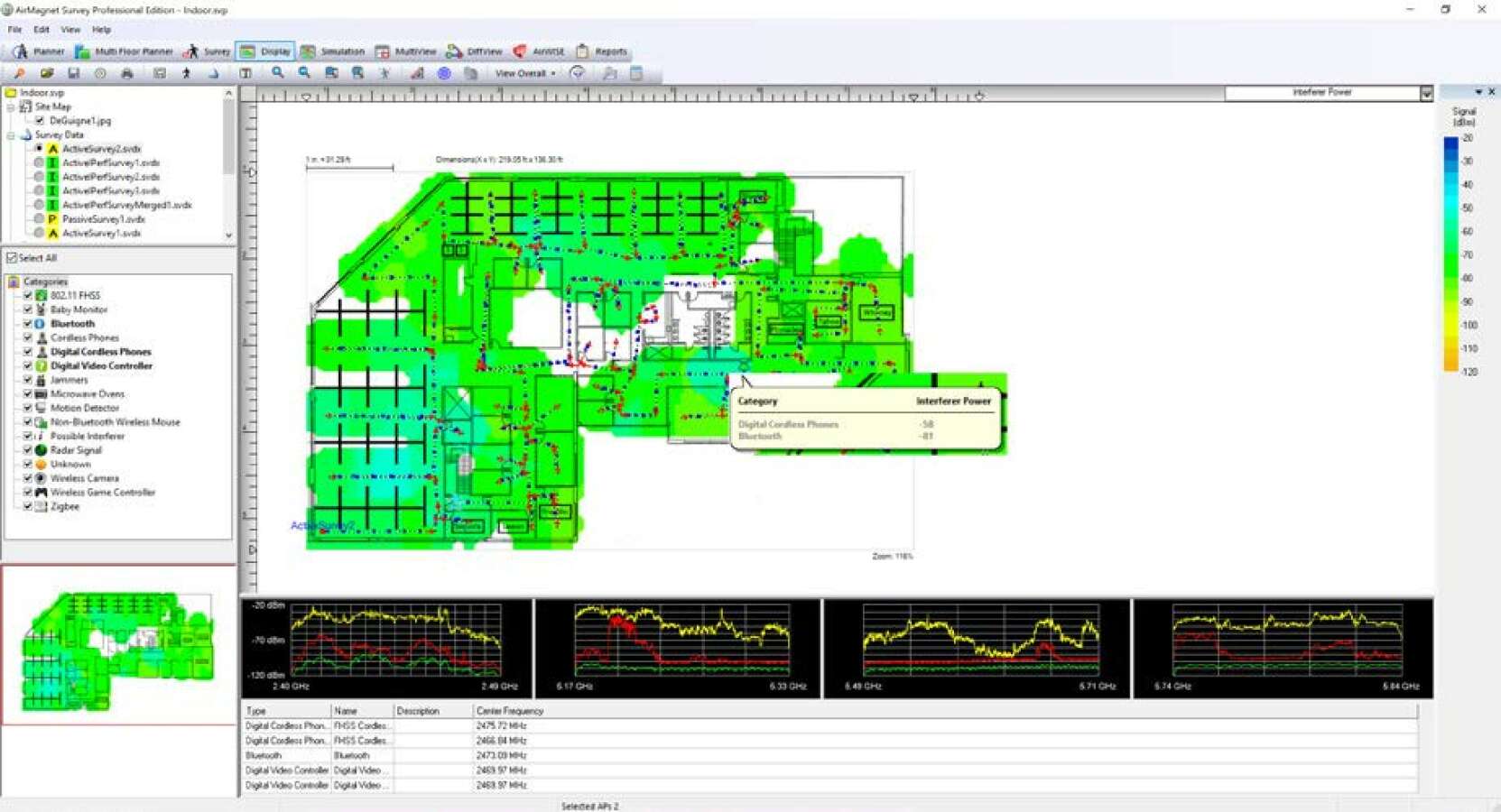Uncheck the Baby Monitor checkbox
The width and height of the screenshot is (1501, 812).
28,309
